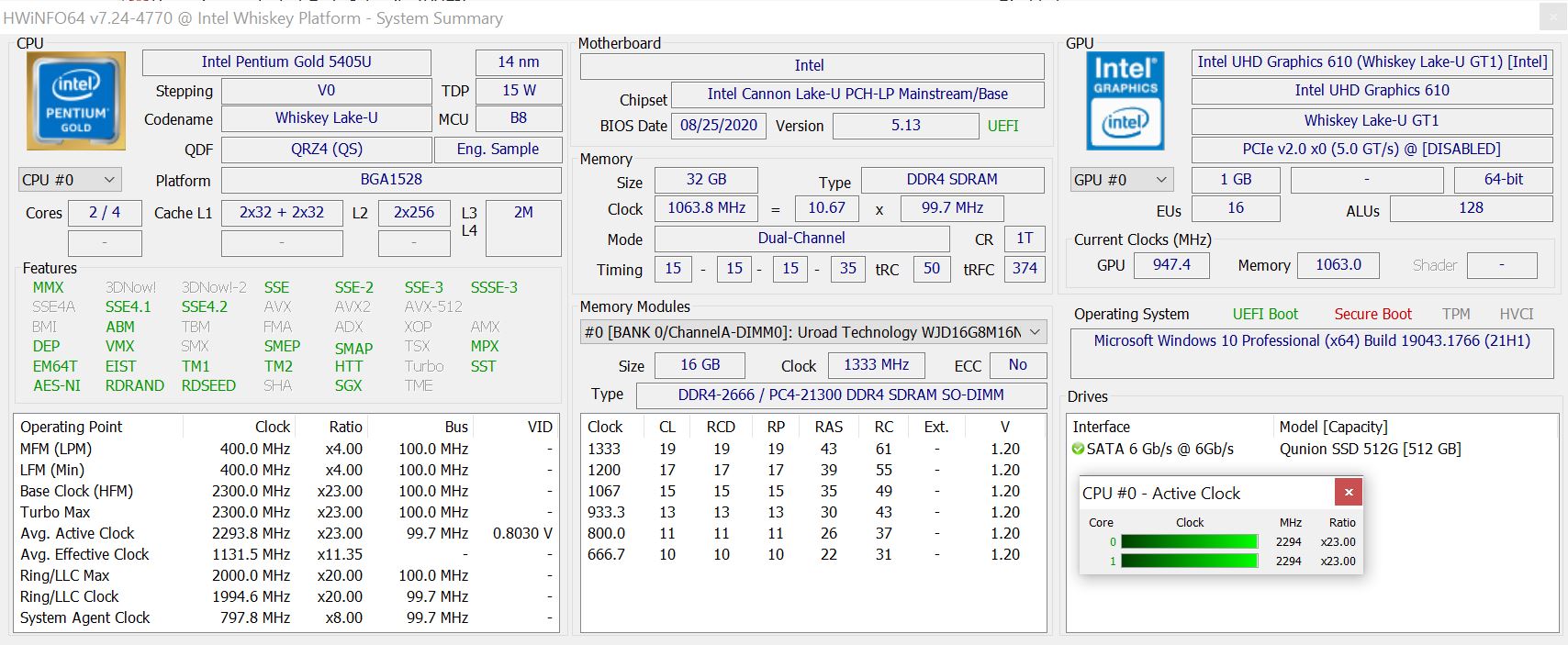Click the 666.7 memory timing row clock value
Screen dimensions: 1568x645
tap(606, 554)
